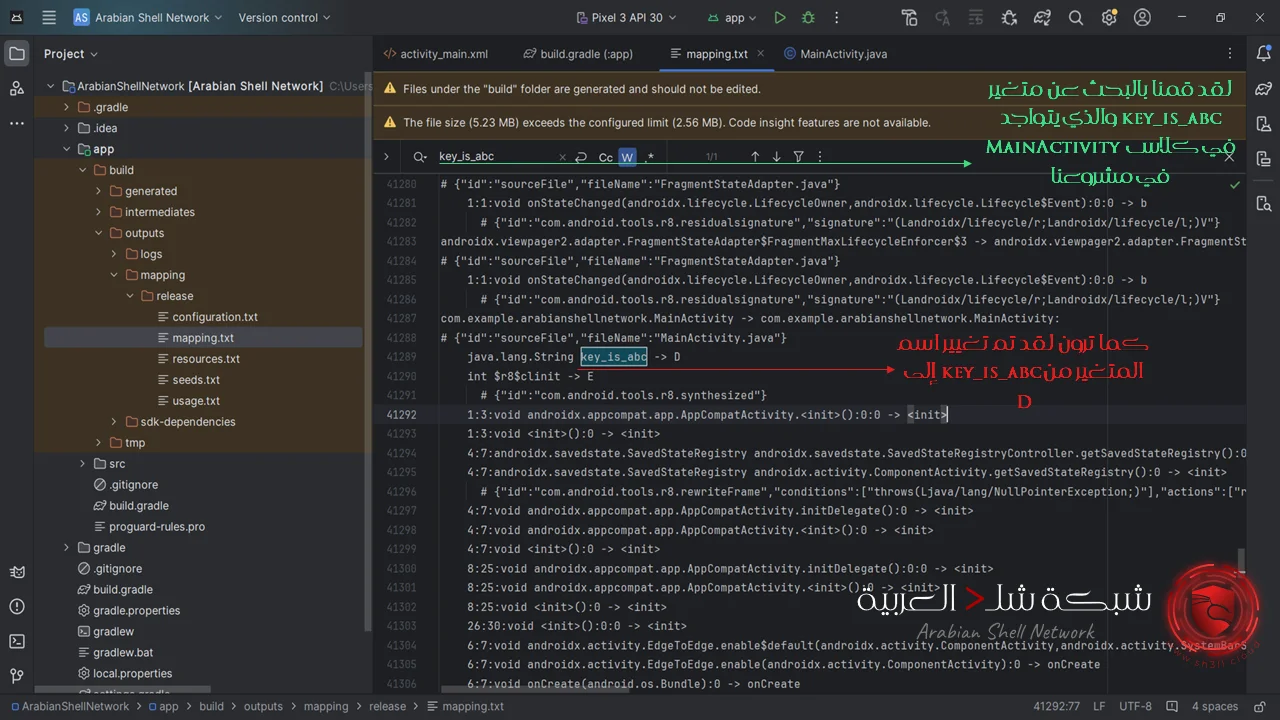This screenshot has height=720, width=1280.
Task: Open Device Manager panel
Action: (1264, 124)
